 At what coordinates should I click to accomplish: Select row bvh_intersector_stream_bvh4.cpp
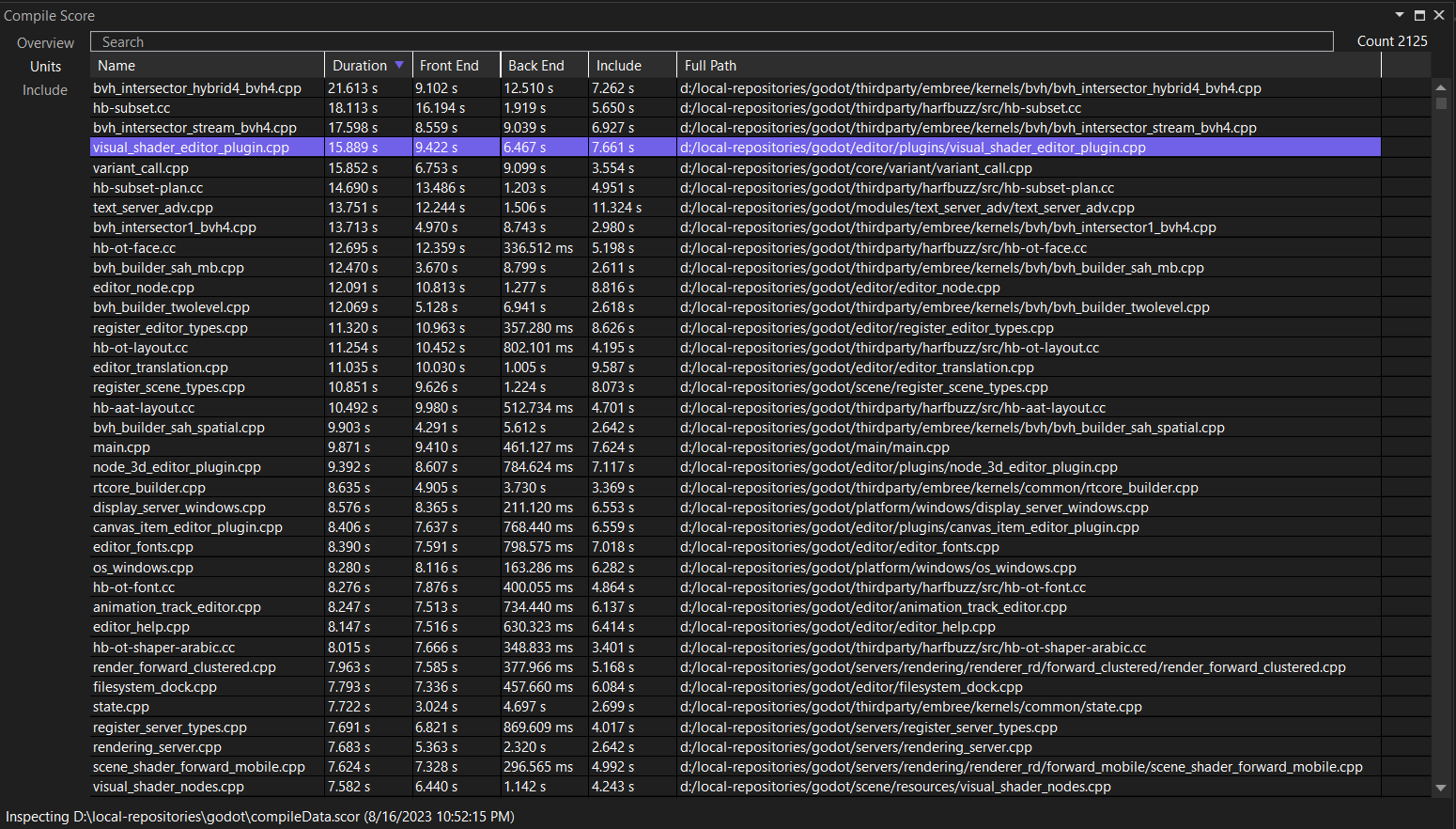pyautogui.click(x=736, y=128)
